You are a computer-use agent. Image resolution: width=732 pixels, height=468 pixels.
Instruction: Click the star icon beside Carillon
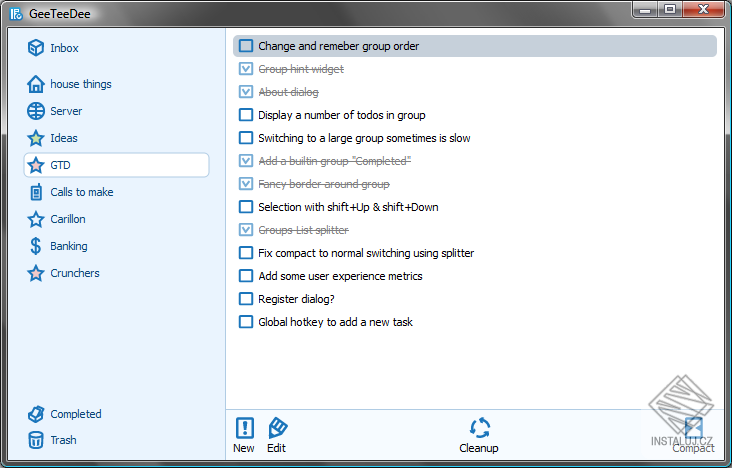point(36,219)
